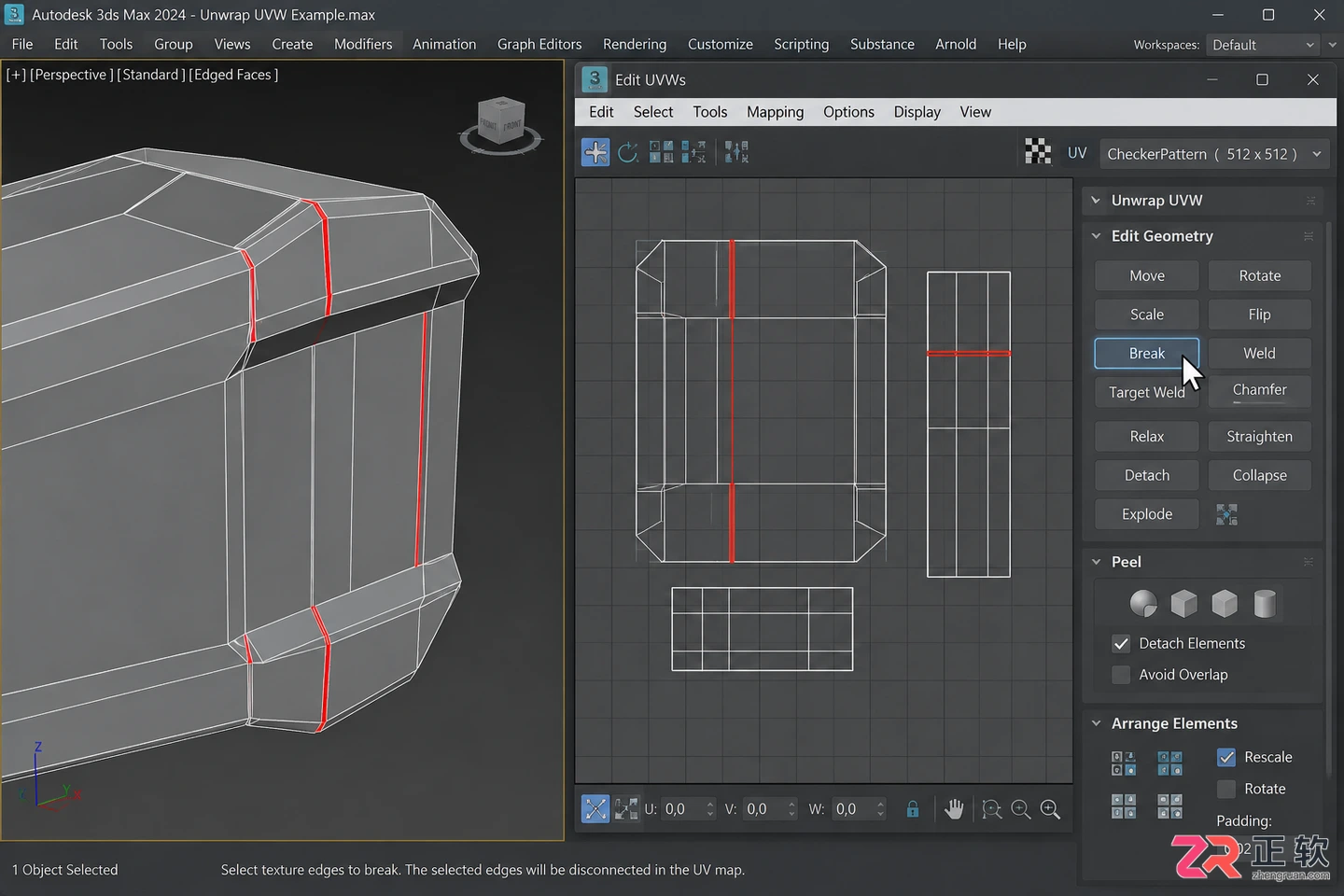Click the Straighten button

click(x=1259, y=437)
